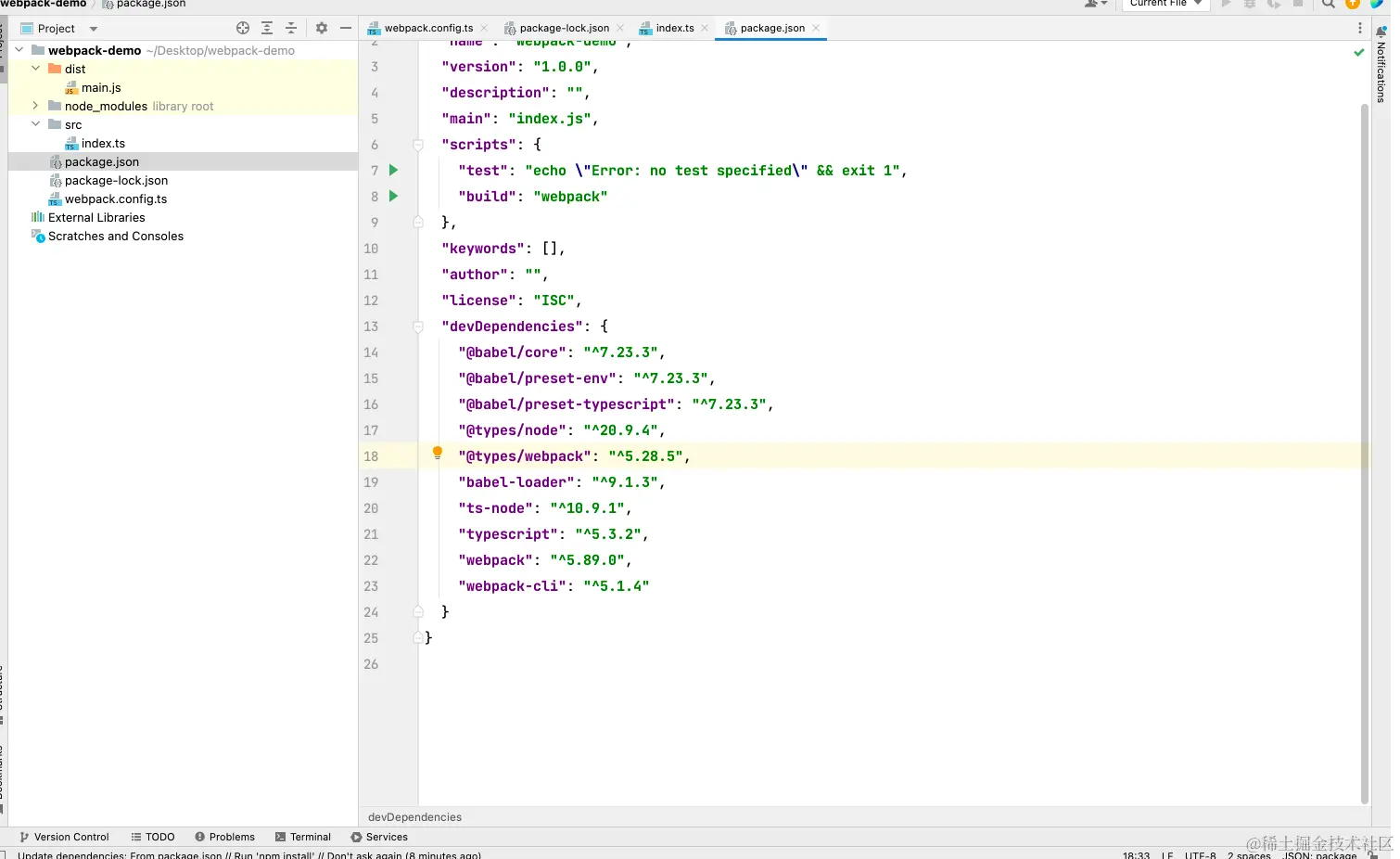This screenshot has height=859, width=1400.
Task: Click the user account icon
Action: [x=1096, y=4]
